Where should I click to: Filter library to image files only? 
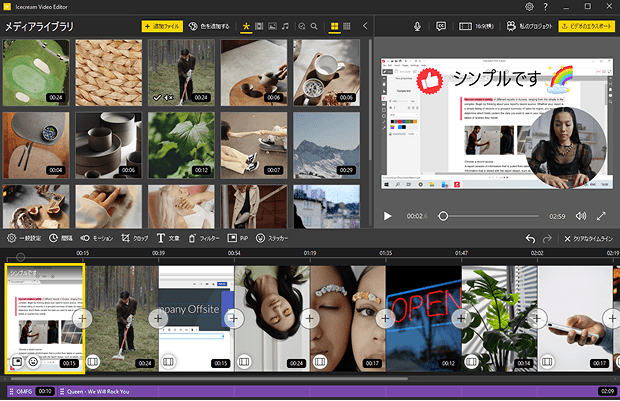pos(272,26)
